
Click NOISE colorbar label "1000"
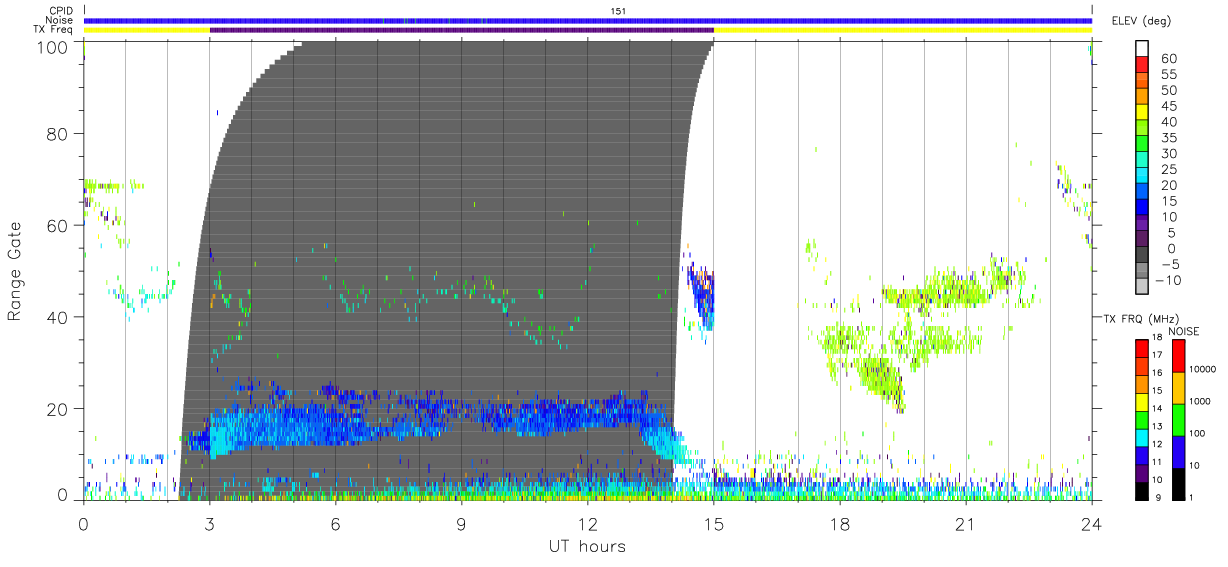[x=1200, y=401]
